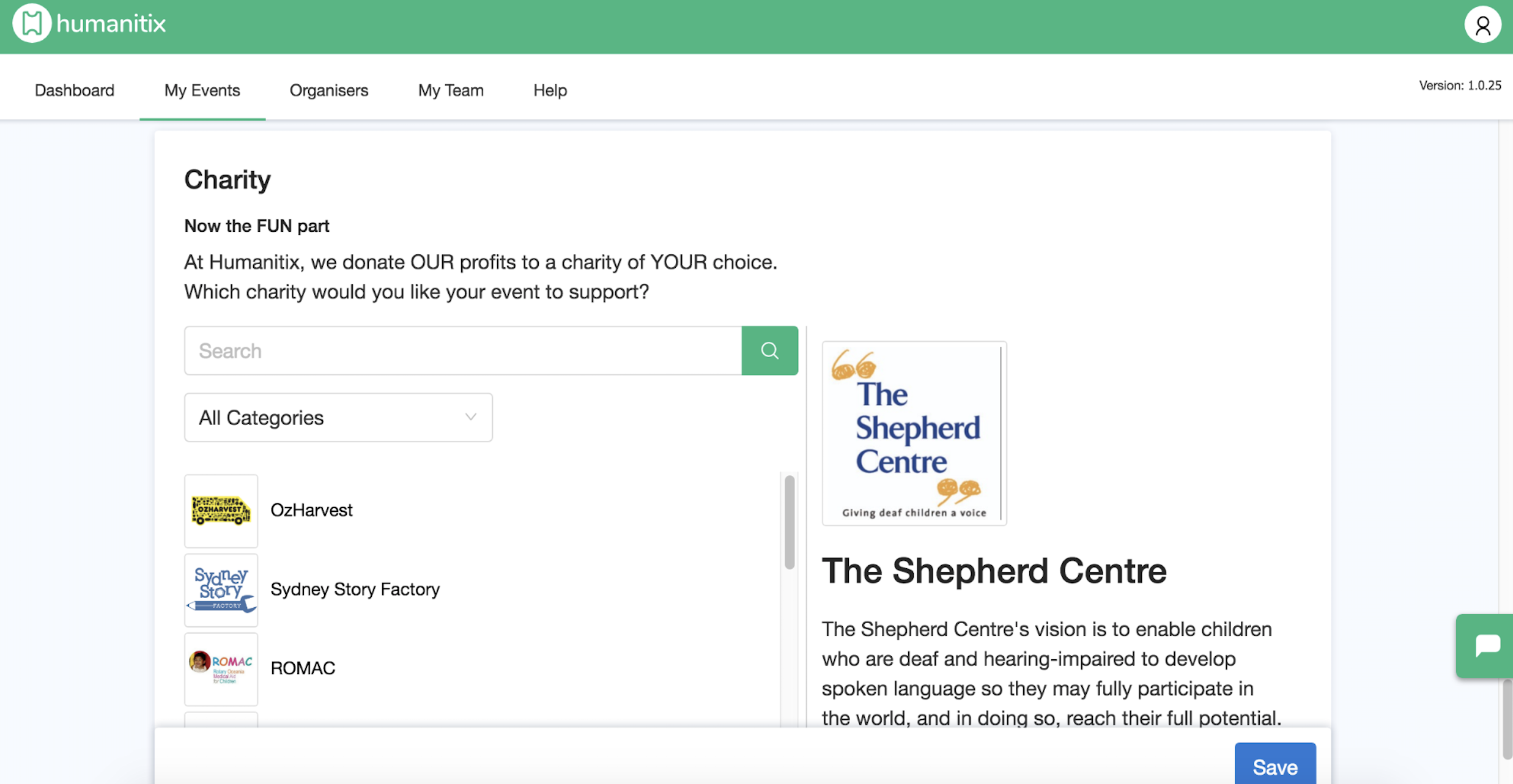This screenshot has width=1513, height=784.
Task: Switch to the Organisers tab
Action: [x=328, y=91]
